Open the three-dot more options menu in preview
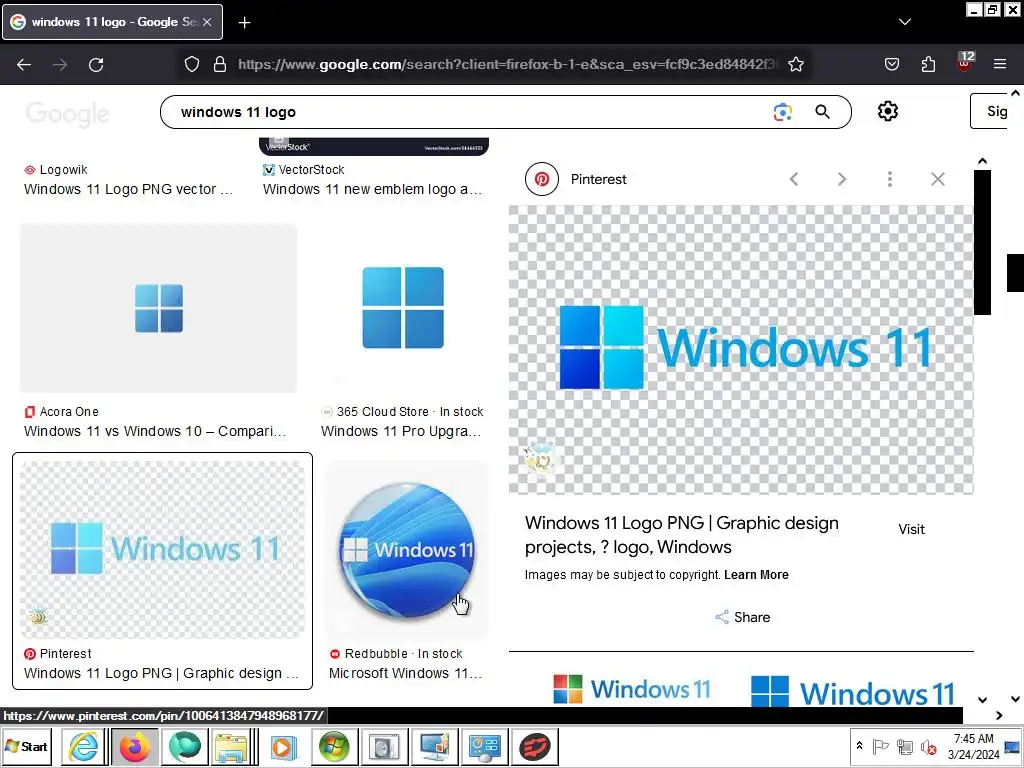Image resolution: width=1024 pixels, height=768 pixels. click(889, 179)
